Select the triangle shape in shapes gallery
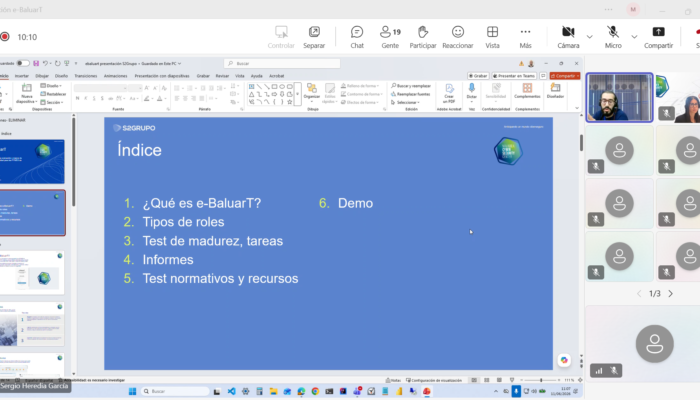 point(252,94)
